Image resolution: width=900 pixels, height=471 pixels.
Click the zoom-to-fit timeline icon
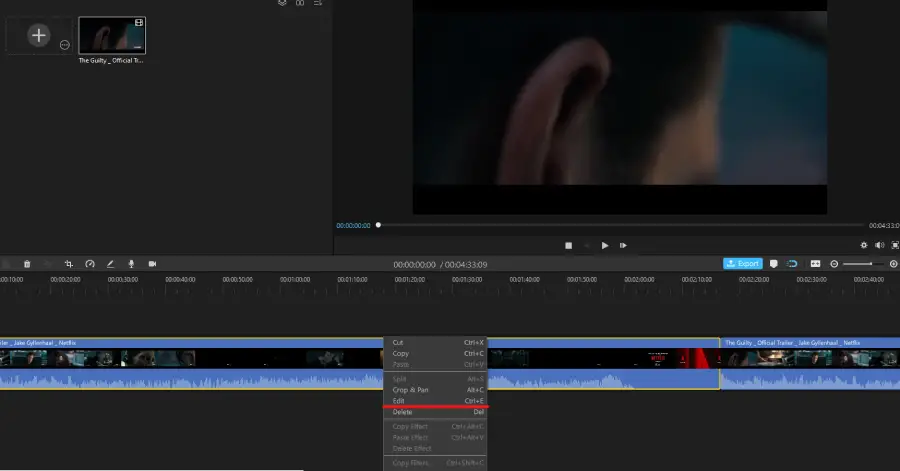coord(815,264)
